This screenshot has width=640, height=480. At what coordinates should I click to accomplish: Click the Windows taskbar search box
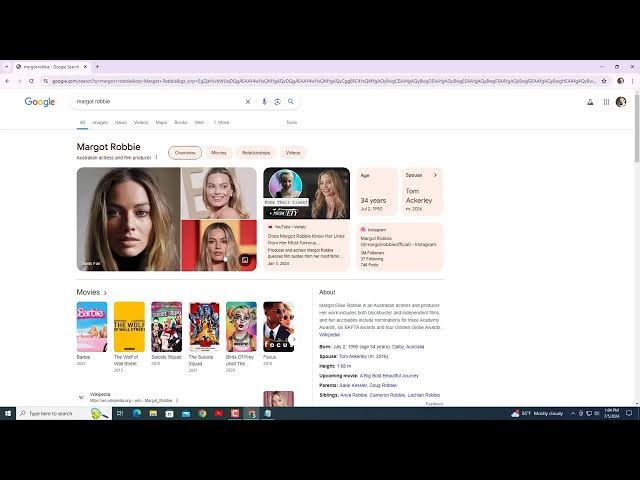point(64,413)
